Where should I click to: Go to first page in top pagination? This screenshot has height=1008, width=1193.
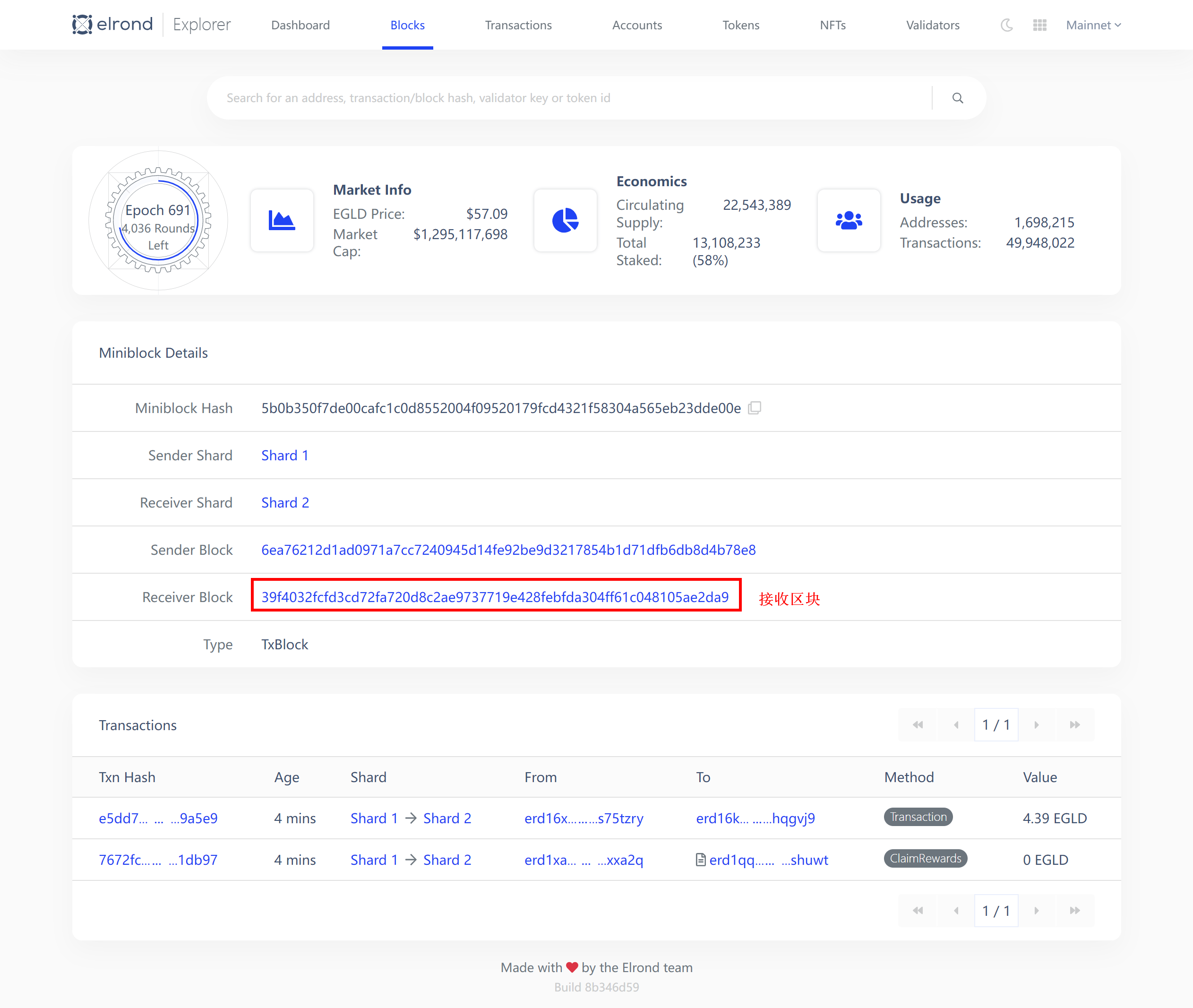coord(918,724)
